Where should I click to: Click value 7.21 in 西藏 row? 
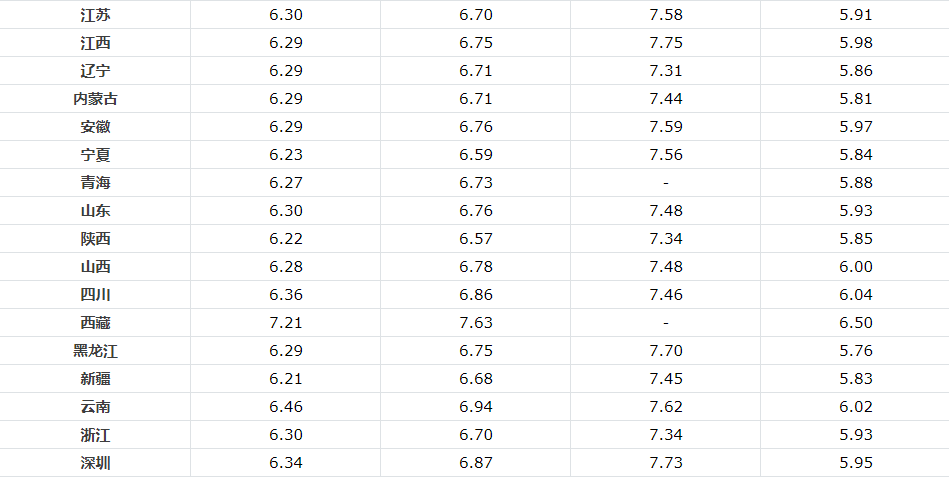[286, 323]
